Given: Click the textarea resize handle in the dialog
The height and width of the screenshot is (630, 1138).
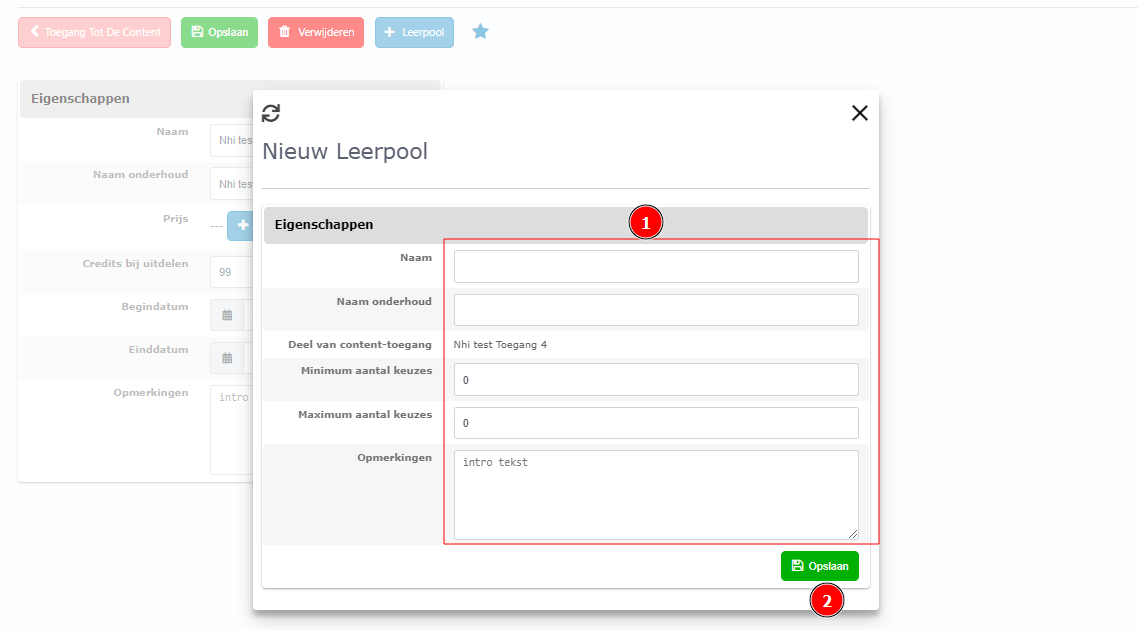Looking at the screenshot, I should click(853, 534).
